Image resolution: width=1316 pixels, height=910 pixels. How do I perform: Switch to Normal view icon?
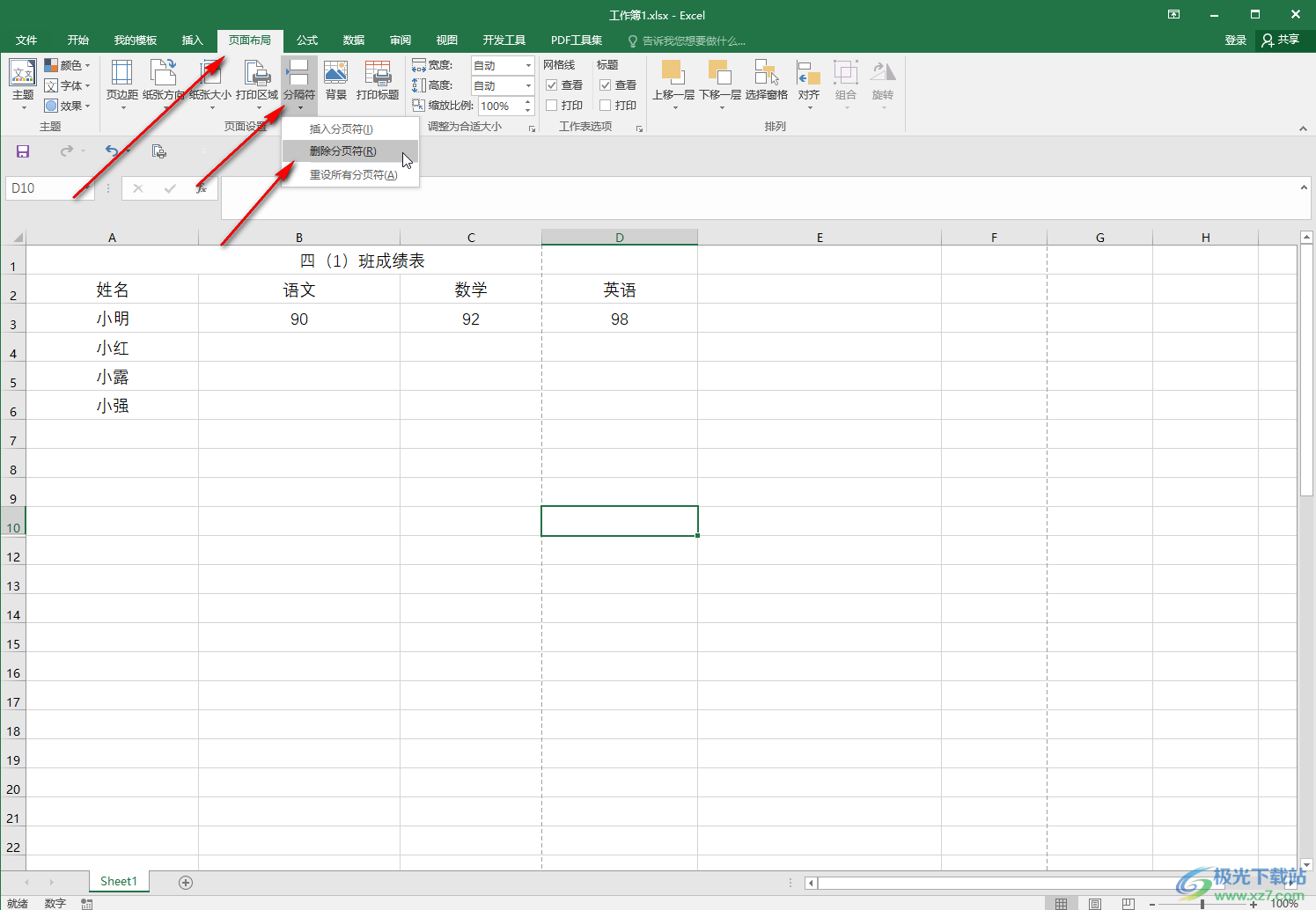point(1061,903)
